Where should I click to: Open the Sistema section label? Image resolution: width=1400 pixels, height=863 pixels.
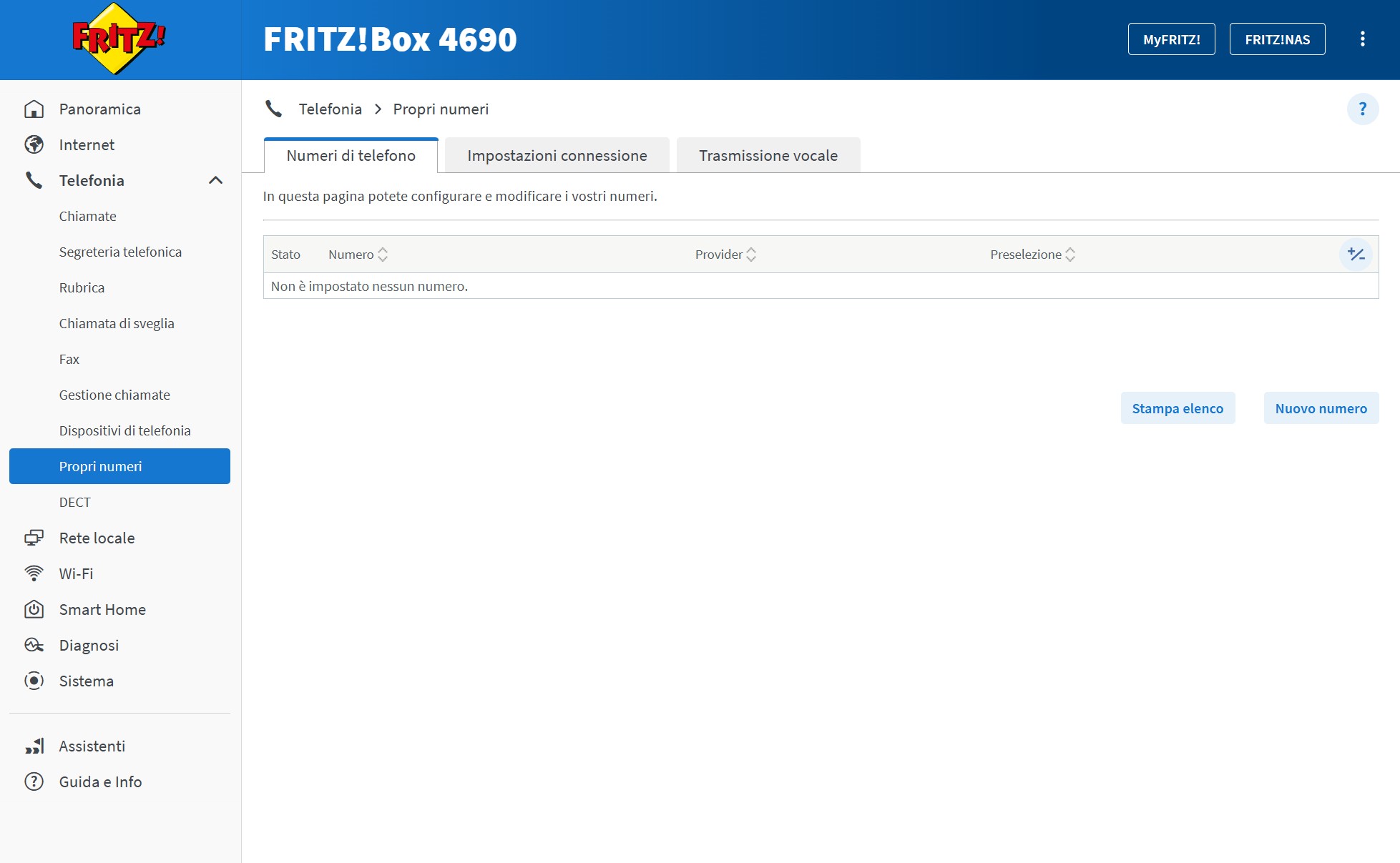(x=87, y=681)
